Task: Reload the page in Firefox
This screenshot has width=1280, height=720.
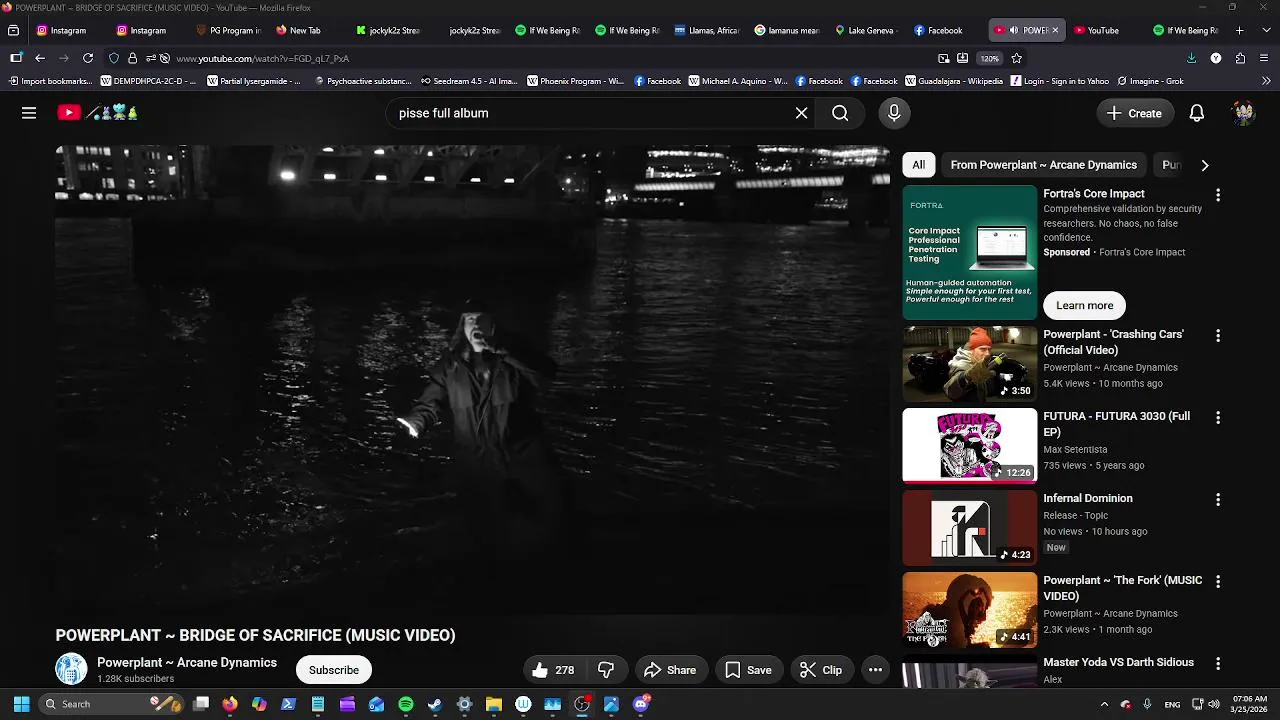Action: click(x=88, y=58)
